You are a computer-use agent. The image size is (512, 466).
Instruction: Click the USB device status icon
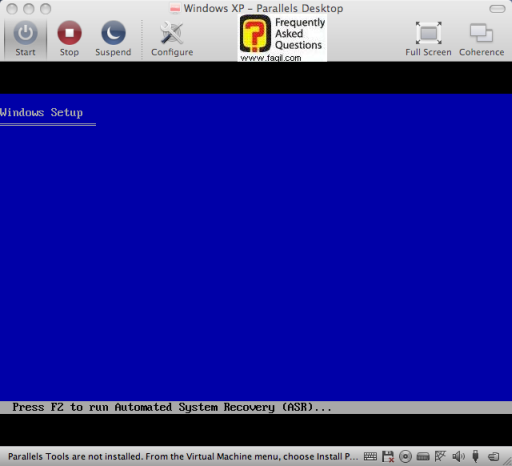click(476, 456)
